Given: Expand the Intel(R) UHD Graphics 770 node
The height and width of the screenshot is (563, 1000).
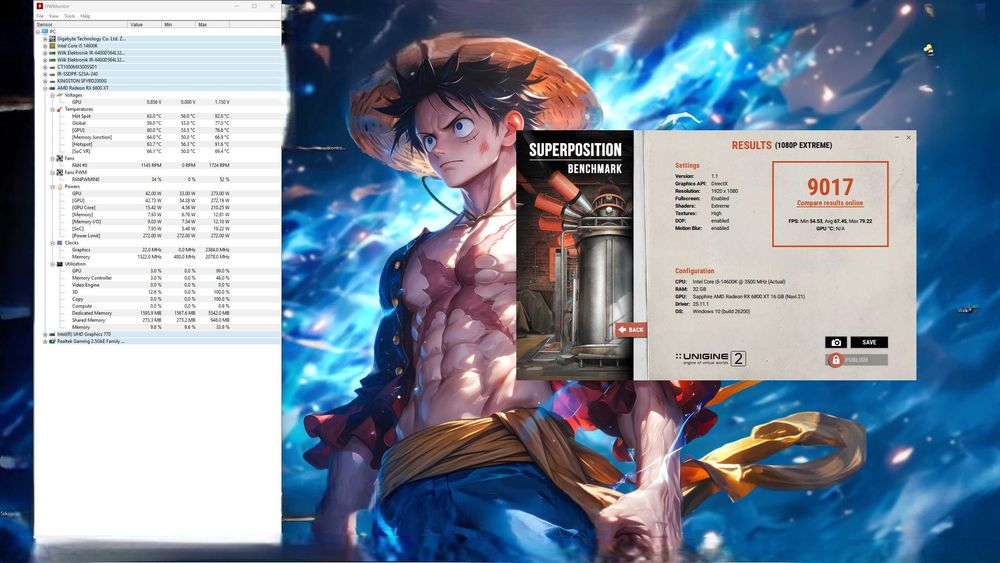Looking at the screenshot, I should click(x=45, y=334).
